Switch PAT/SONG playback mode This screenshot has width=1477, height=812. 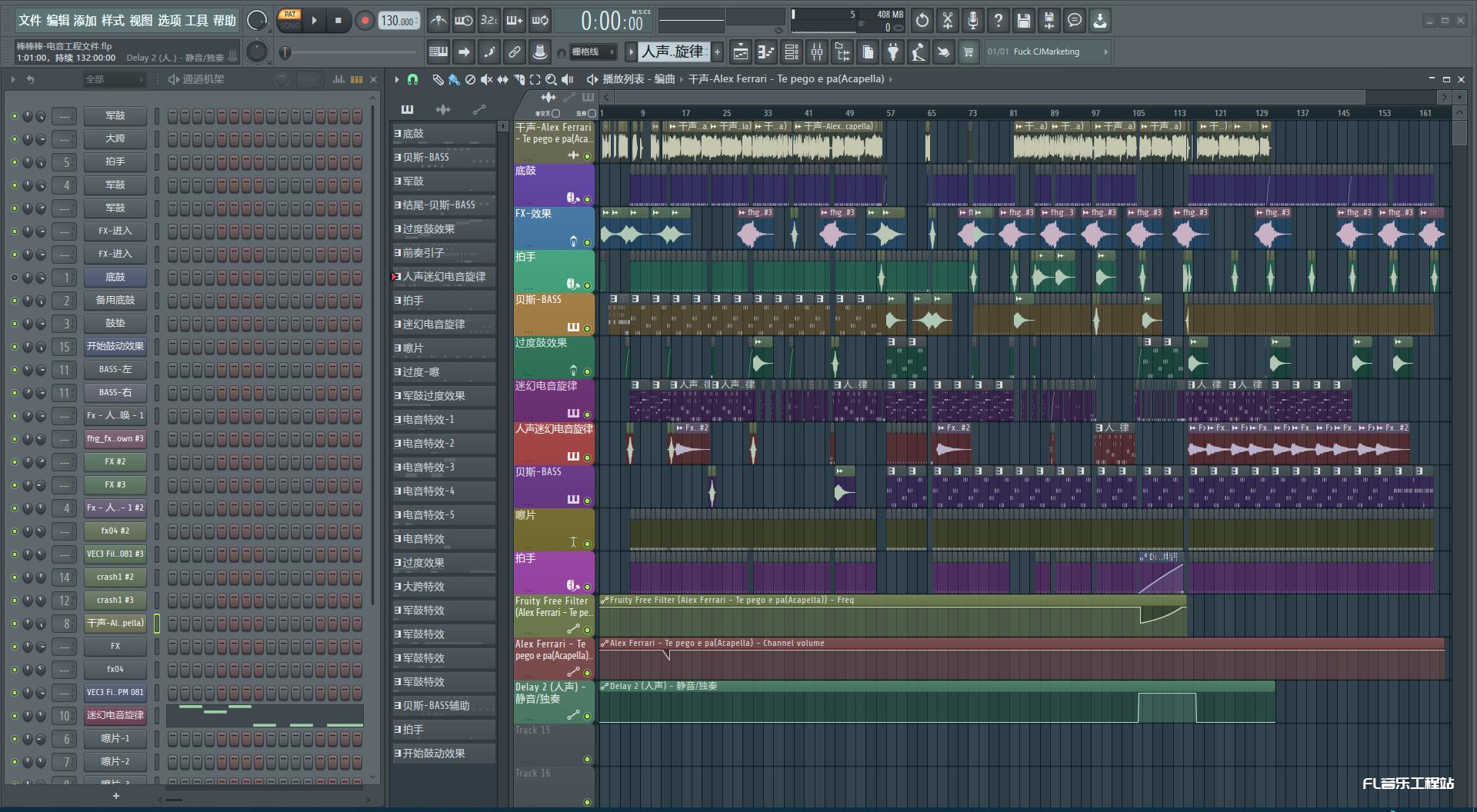(290, 20)
